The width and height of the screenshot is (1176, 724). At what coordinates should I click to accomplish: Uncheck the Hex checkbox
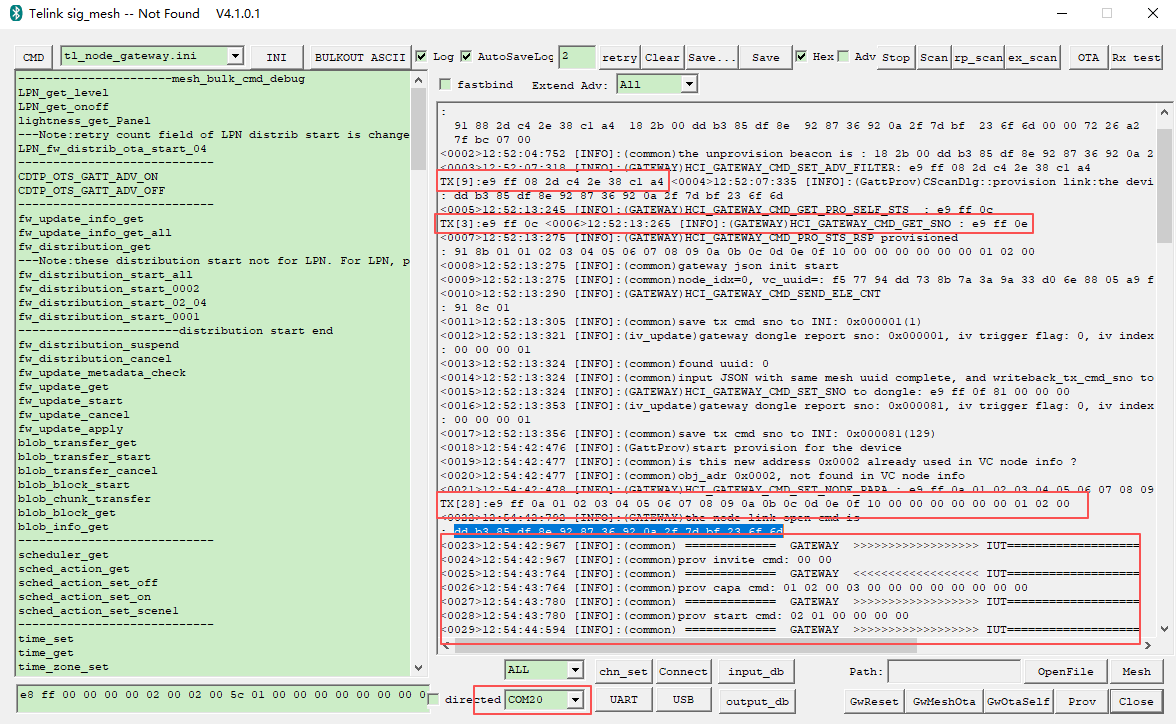pyautogui.click(x=802, y=57)
